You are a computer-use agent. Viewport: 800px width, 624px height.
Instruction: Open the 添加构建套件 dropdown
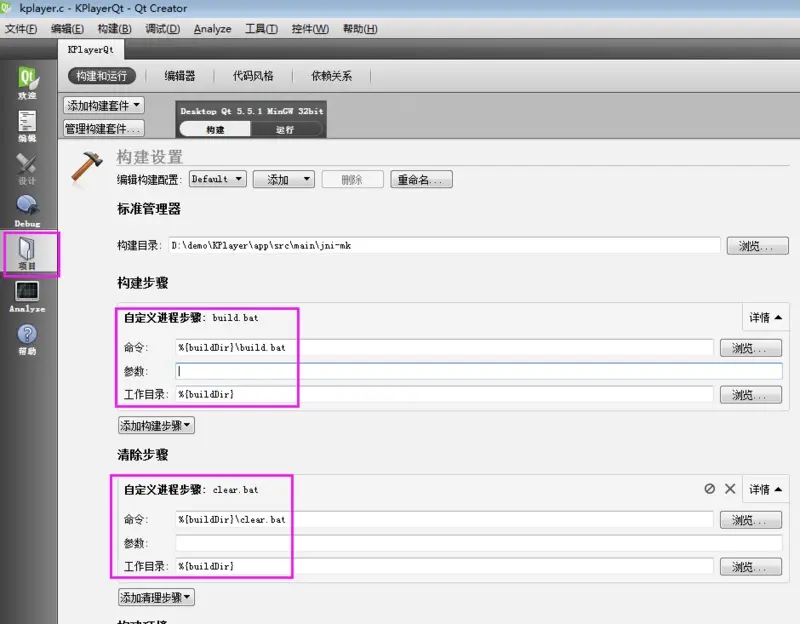pos(104,106)
